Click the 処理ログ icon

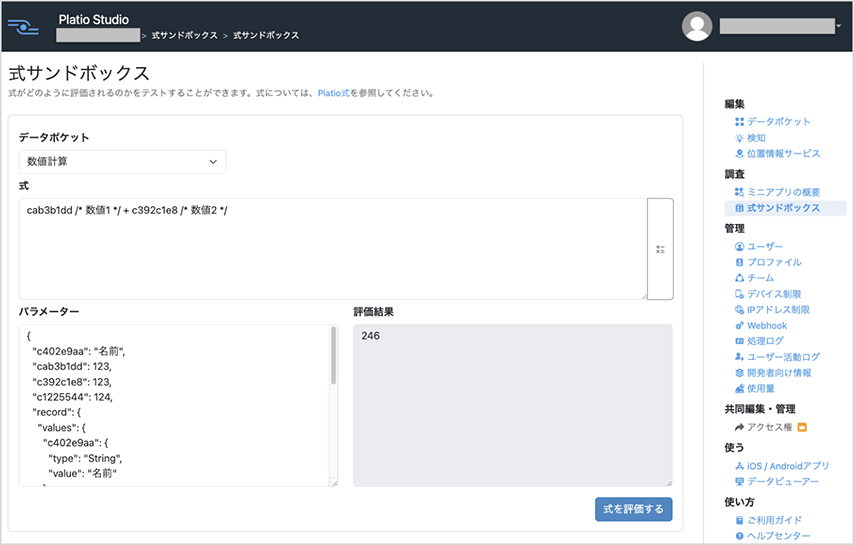click(x=739, y=341)
